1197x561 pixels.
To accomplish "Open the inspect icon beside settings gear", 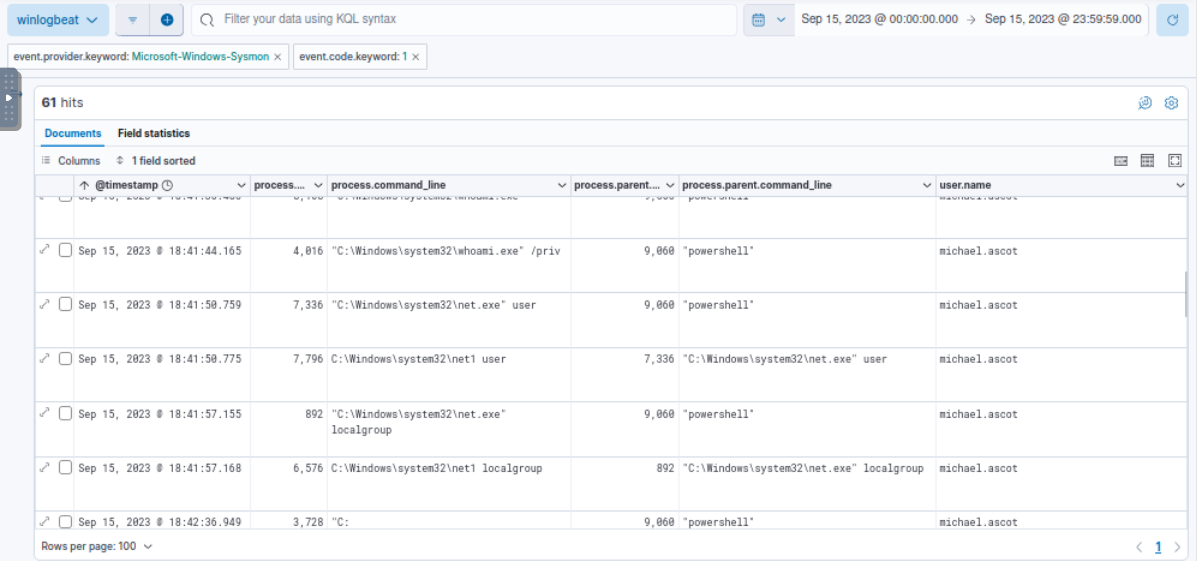I will (x=1145, y=103).
